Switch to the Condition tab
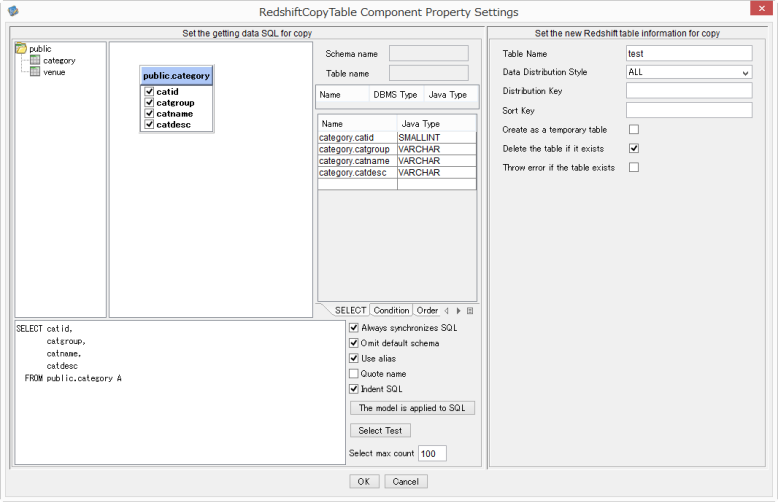This screenshot has height=502, width=778. [x=391, y=310]
